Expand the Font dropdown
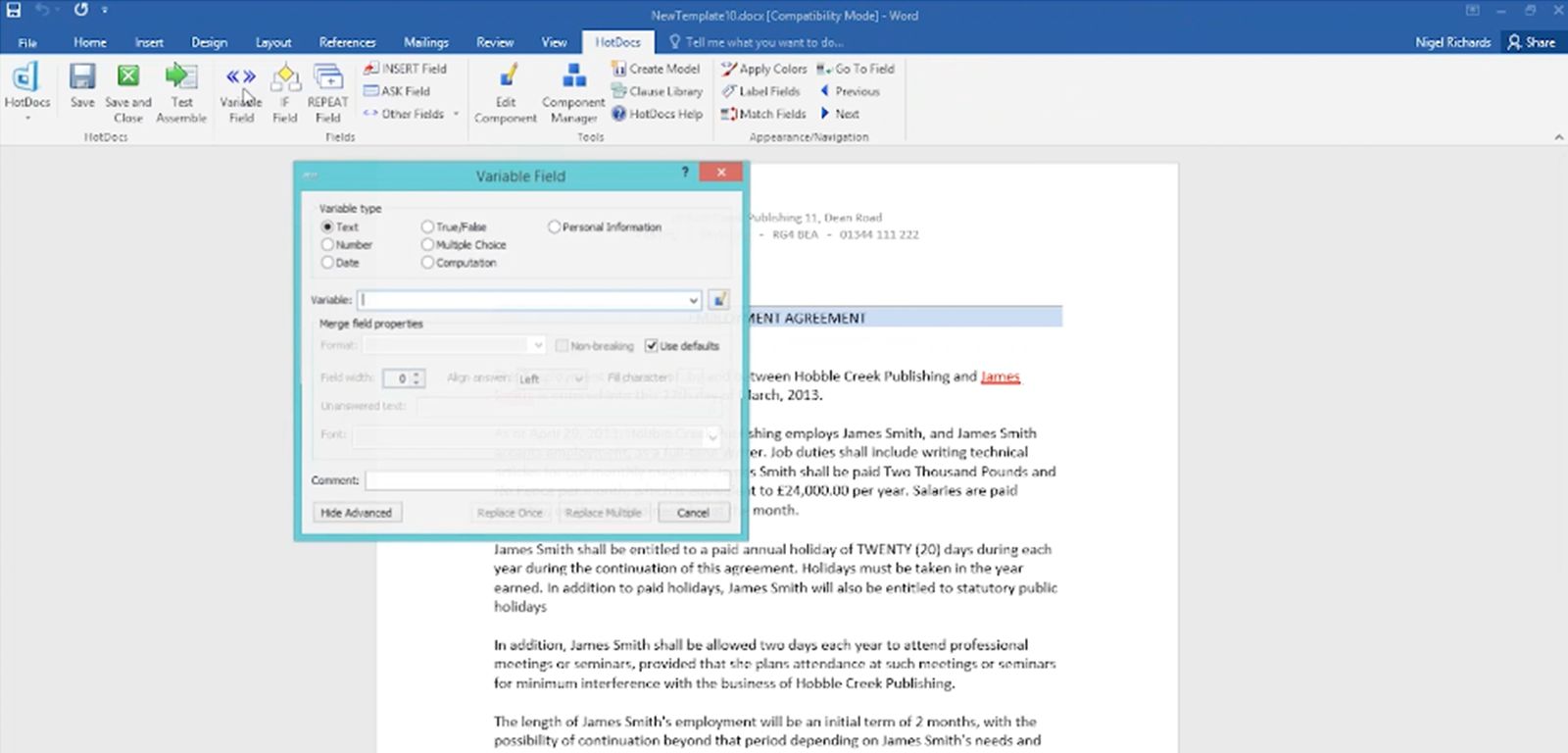The height and width of the screenshot is (753, 1568). 712,436
